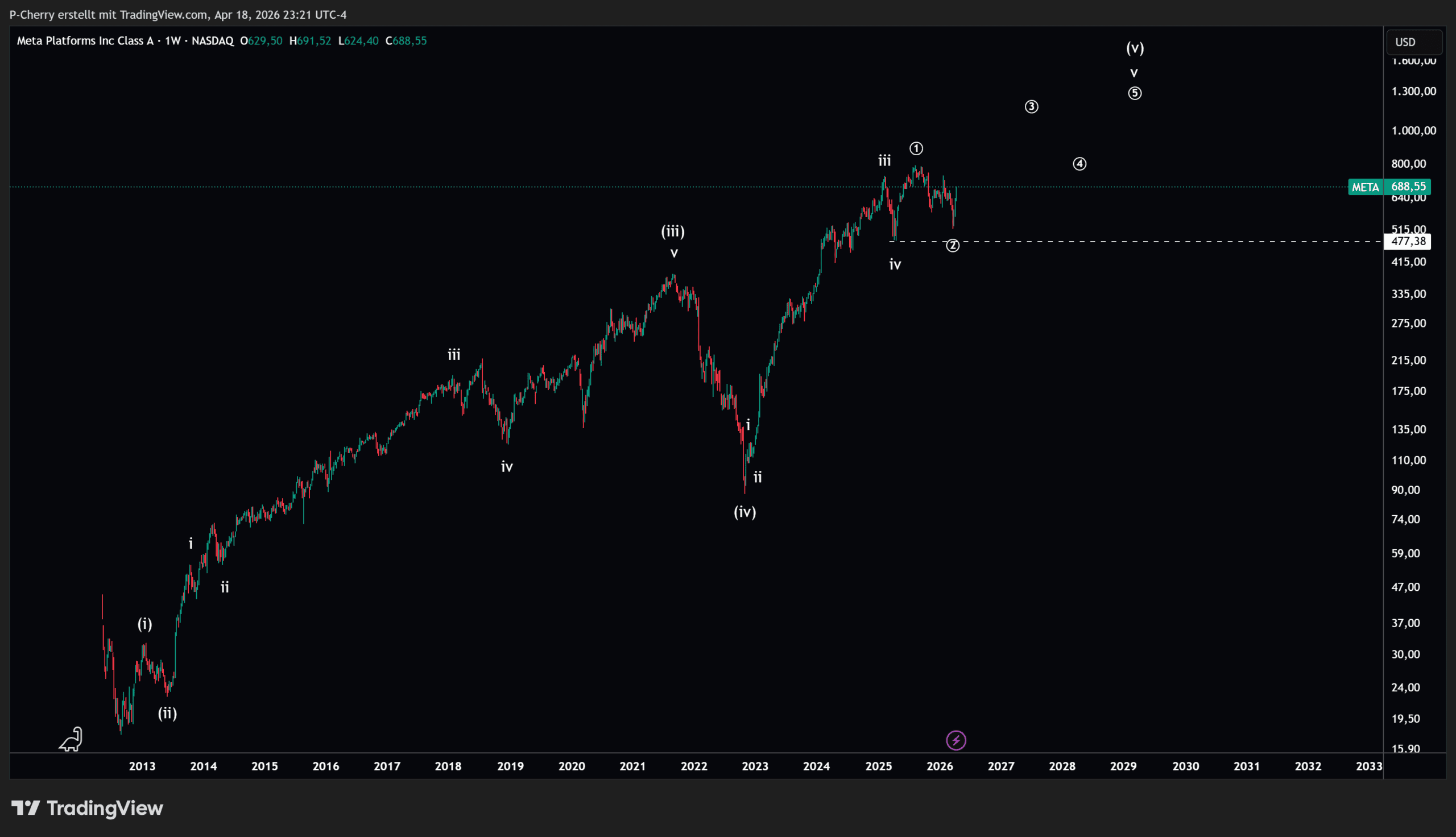Click the 2026 label on the time axis
Image resolution: width=1456 pixels, height=837 pixels.
coord(940,766)
